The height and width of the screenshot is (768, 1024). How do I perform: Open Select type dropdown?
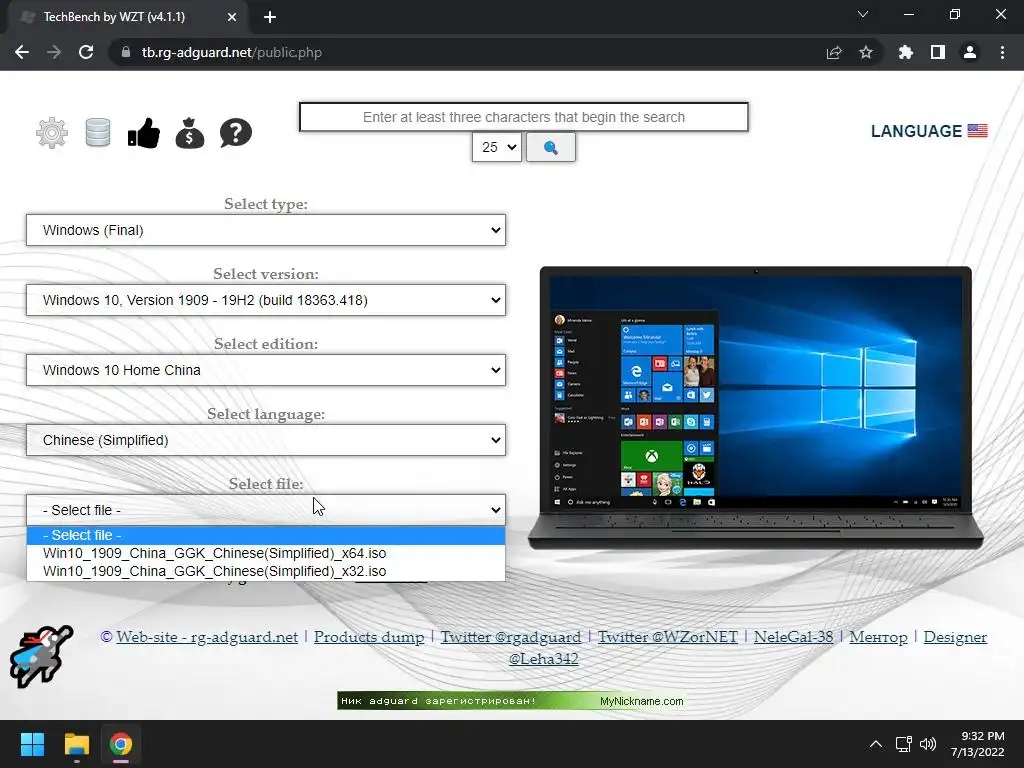(x=266, y=230)
